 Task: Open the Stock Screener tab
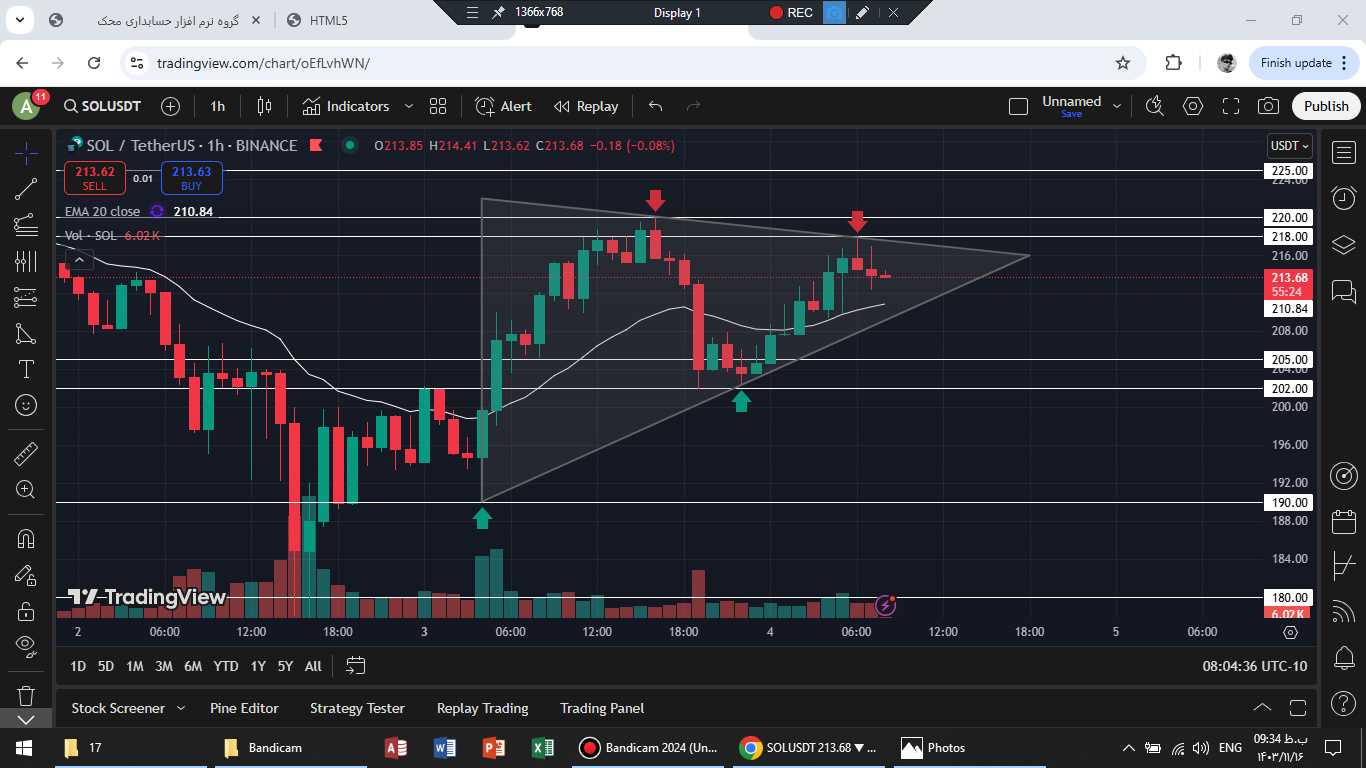coord(118,708)
